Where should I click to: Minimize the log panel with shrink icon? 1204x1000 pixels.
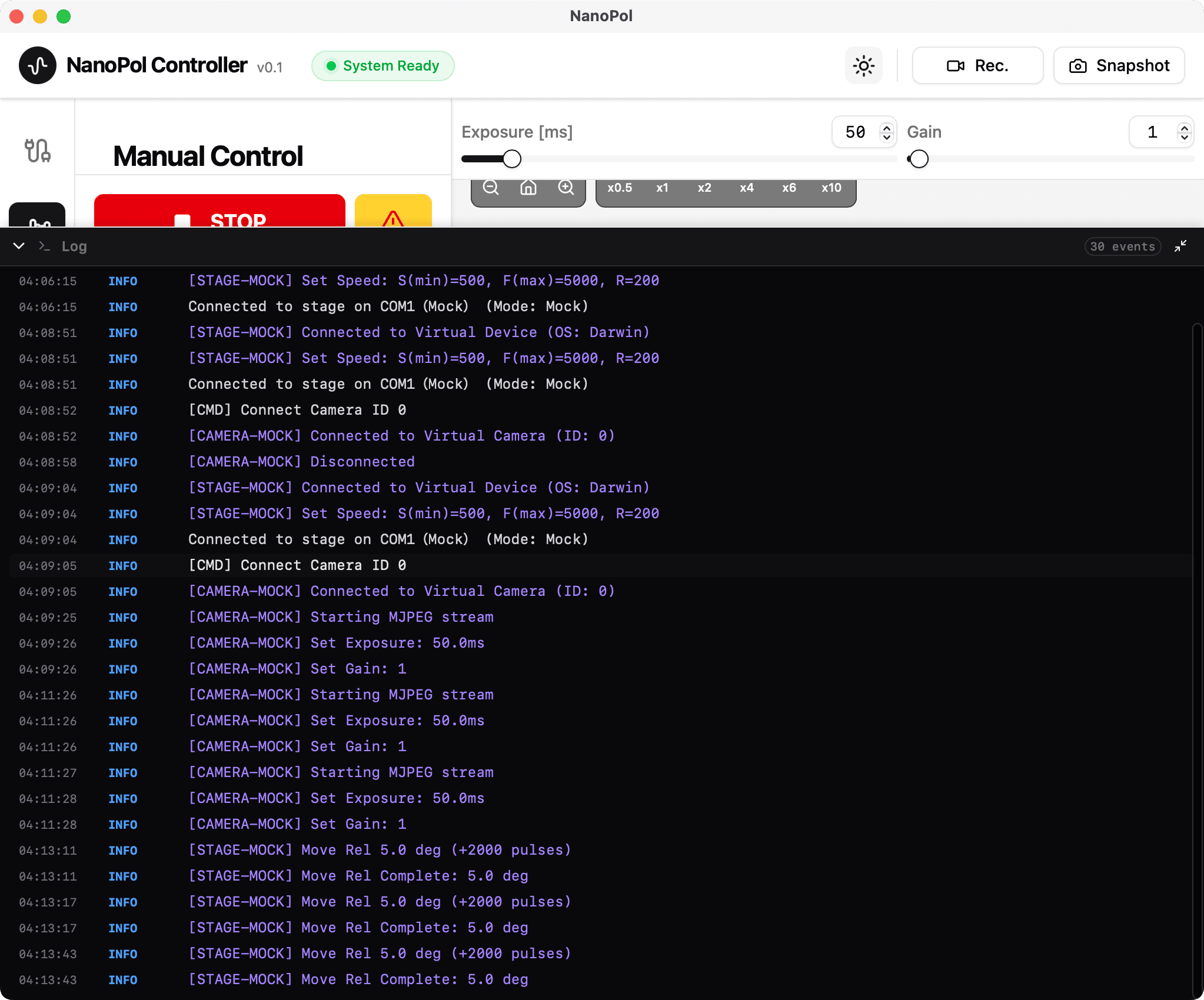pos(1180,246)
